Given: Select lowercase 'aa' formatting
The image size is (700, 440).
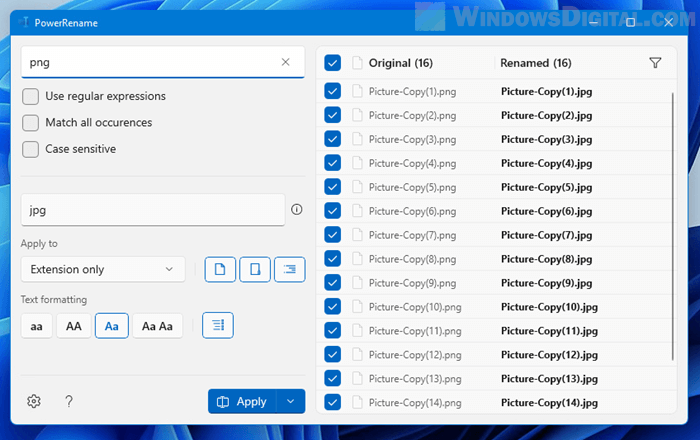Looking at the screenshot, I should [x=37, y=326].
